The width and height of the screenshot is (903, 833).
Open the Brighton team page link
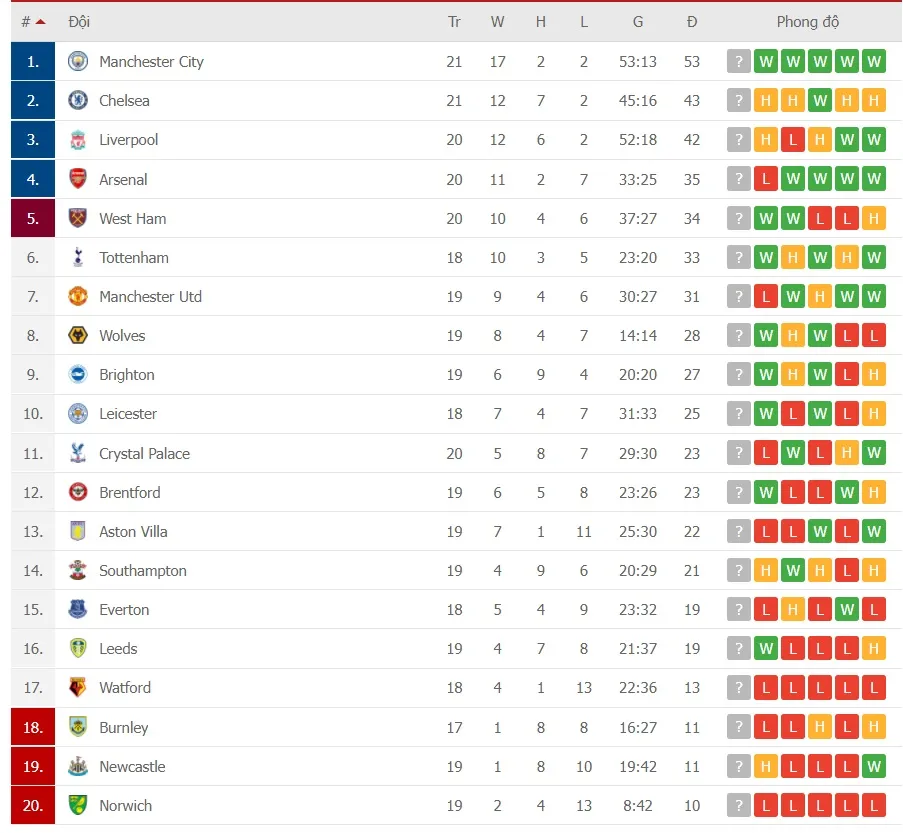coord(127,374)
